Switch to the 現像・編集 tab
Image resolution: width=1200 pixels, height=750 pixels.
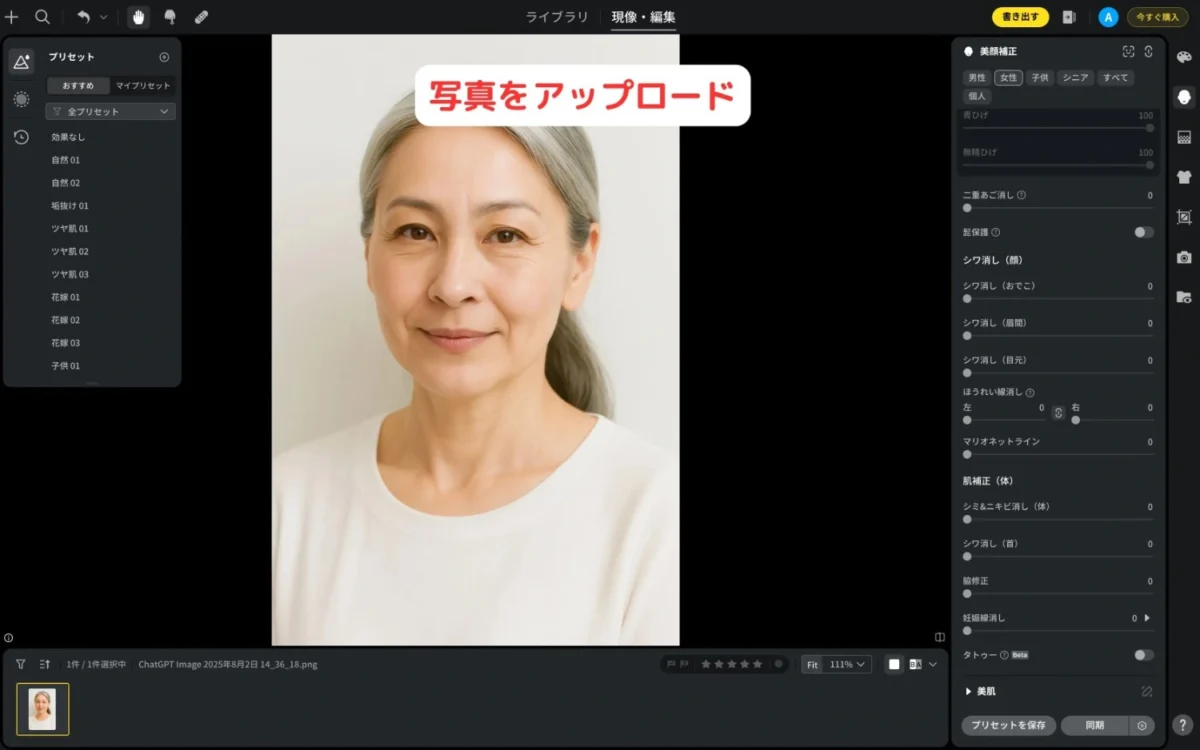644,17
